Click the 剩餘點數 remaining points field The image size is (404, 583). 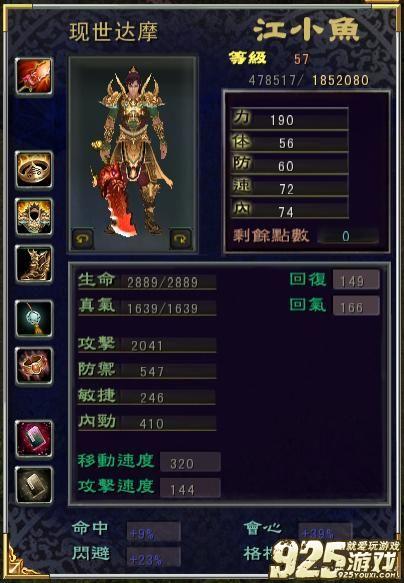pyautogui.click(x=348, y=236)
